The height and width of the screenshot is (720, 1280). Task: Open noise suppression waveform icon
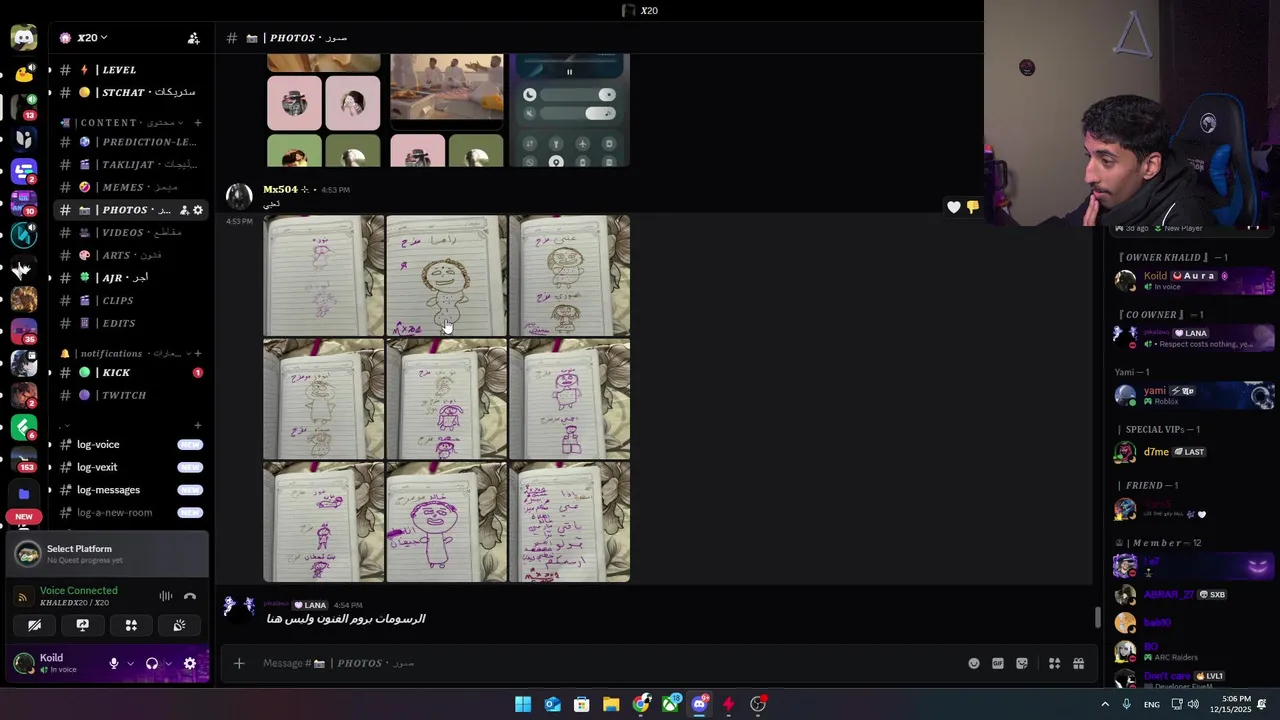point(166,597)
